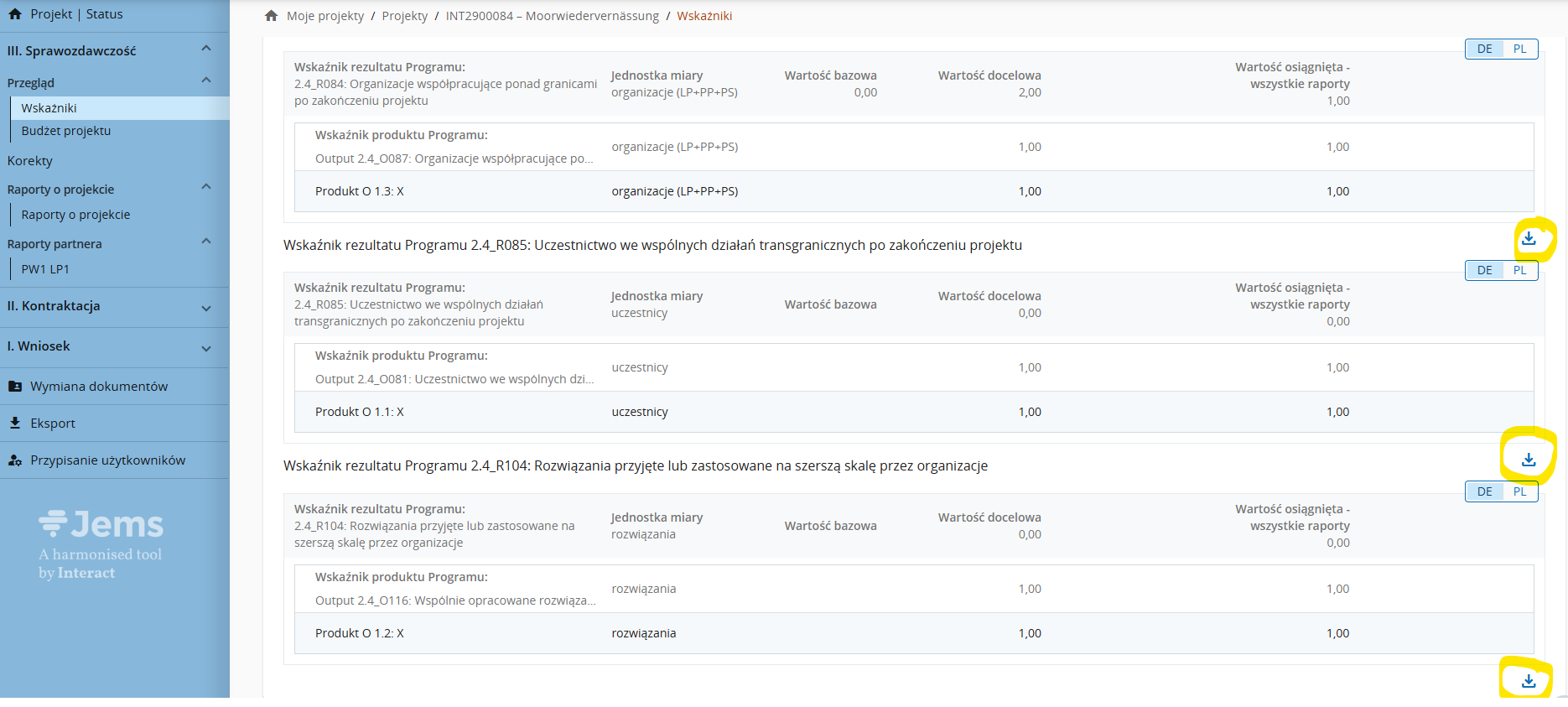Click the Eksport download icon in the sidebar
The width and height of the screenshot is (1568, 707).
[15, 424]
